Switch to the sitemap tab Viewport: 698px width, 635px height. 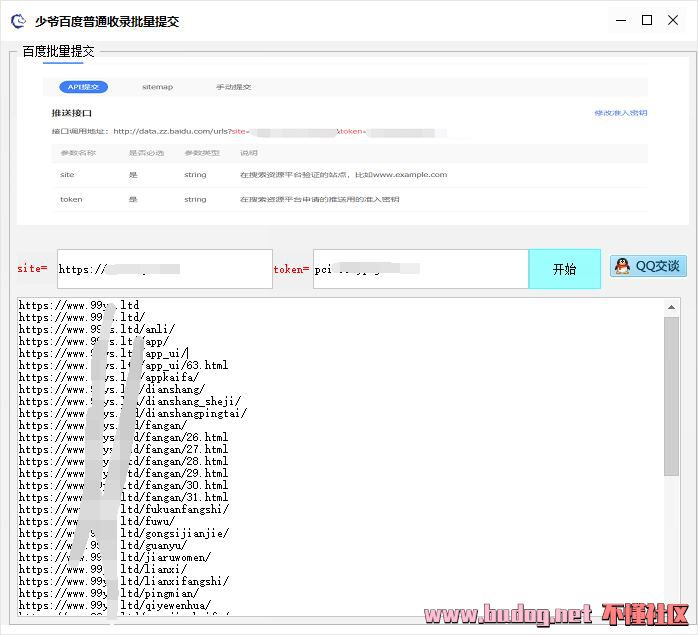(157, 87)
